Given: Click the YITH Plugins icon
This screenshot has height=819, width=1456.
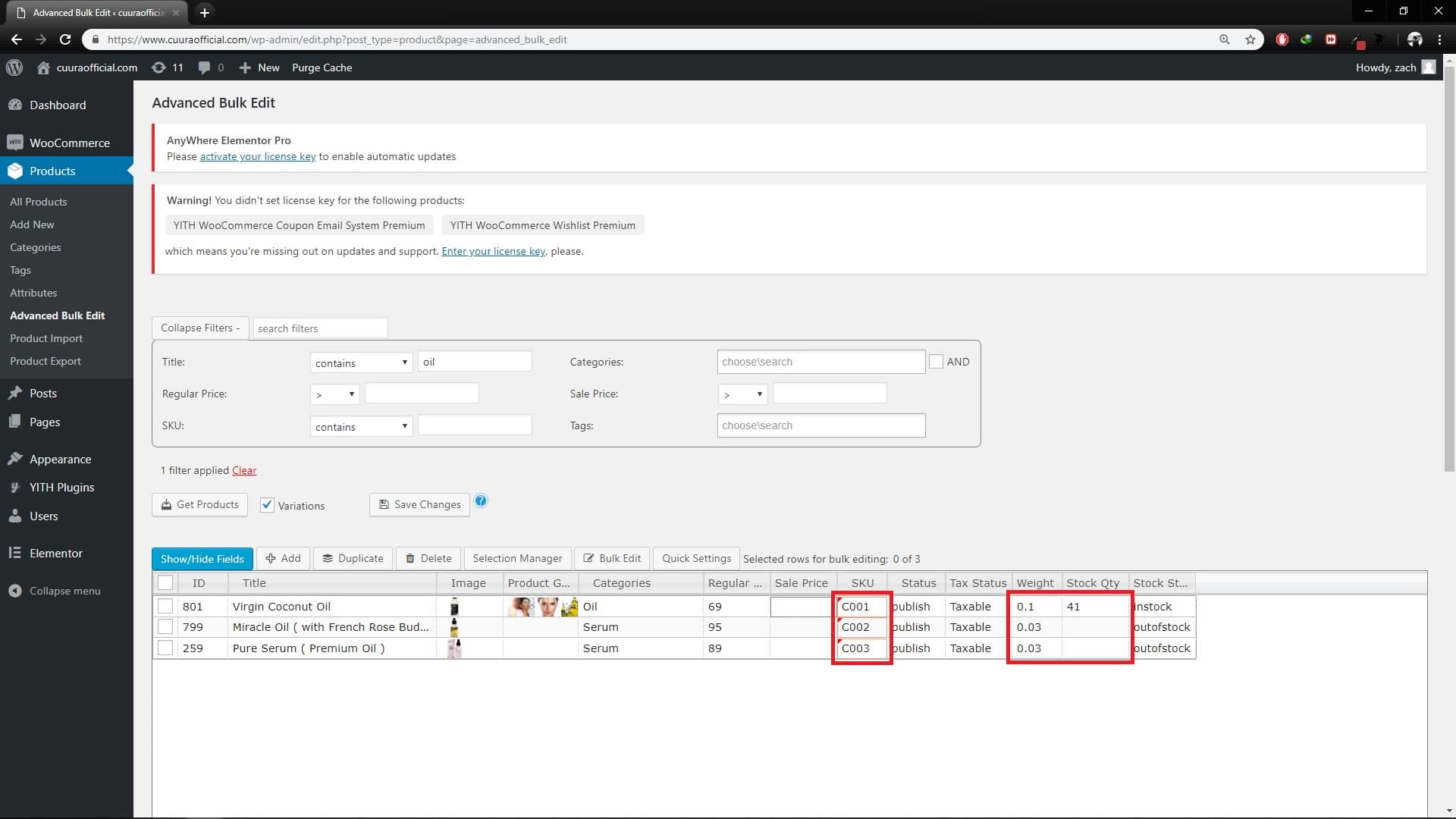Looking at the screenshot, I should pyautogui.click(x=15, y=488).
